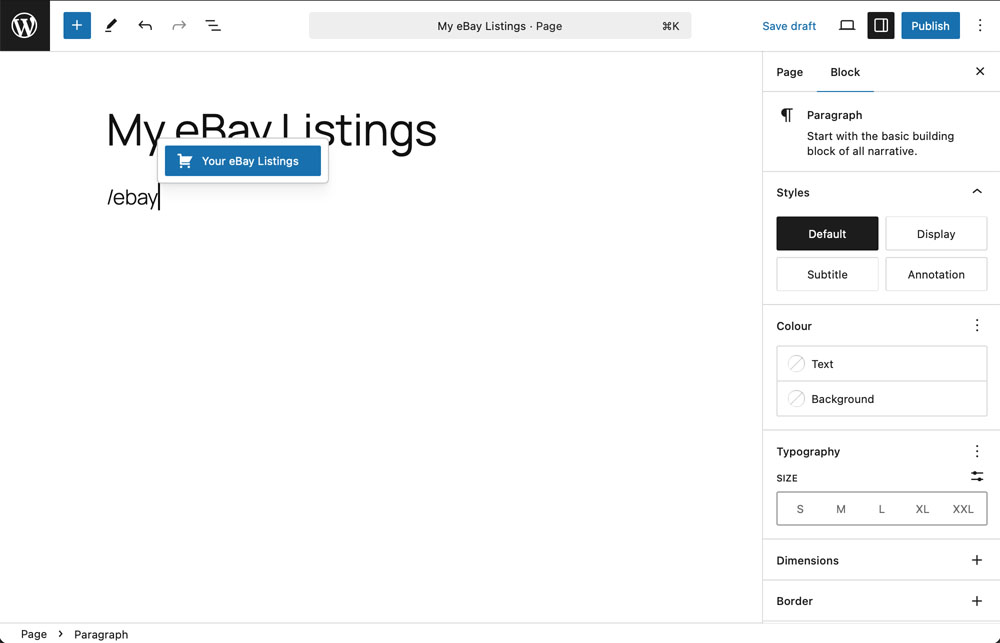Set font size to M
The width and height of the screenshot is (1000, 643).
pyautogui.click(x=841, y=509)
